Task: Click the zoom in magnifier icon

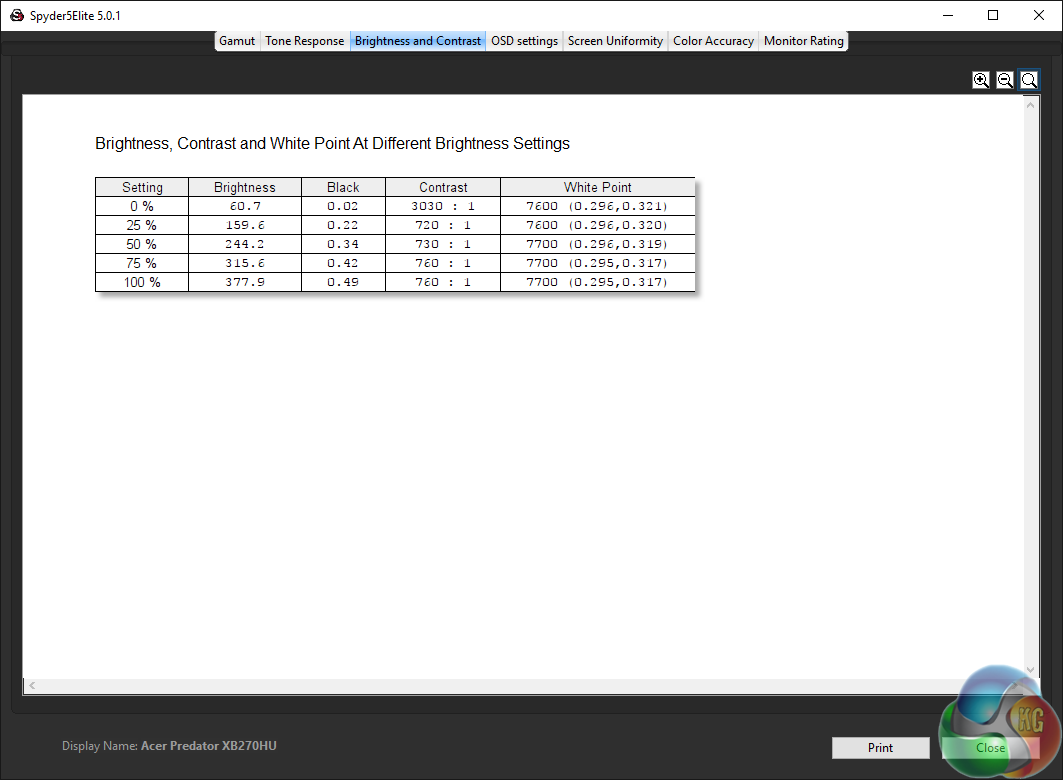Action: pos(980,80)
